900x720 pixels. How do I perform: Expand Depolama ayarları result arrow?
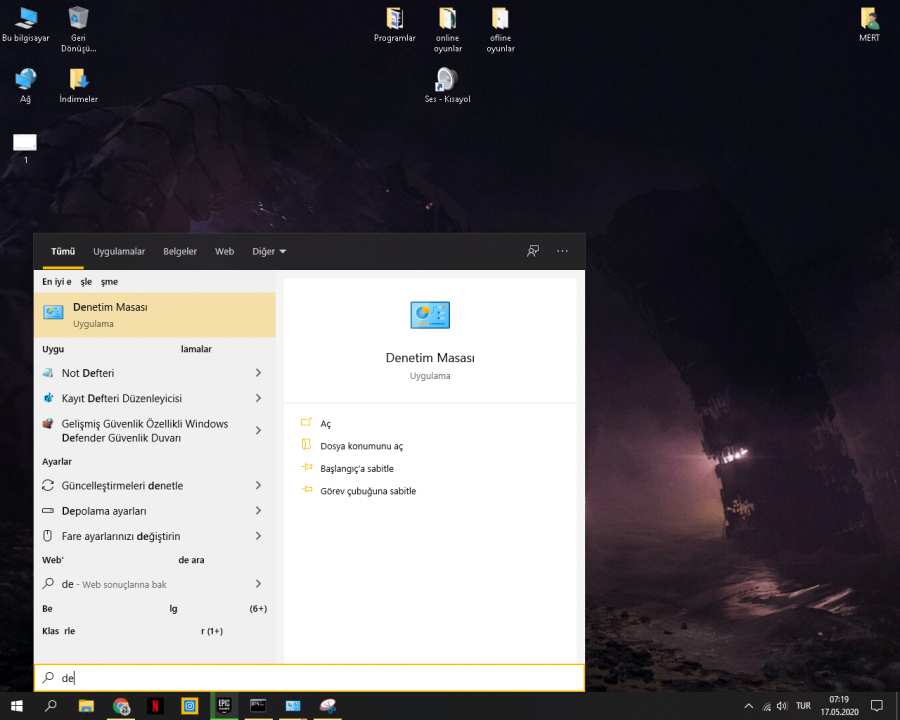(x=258, y=510)
